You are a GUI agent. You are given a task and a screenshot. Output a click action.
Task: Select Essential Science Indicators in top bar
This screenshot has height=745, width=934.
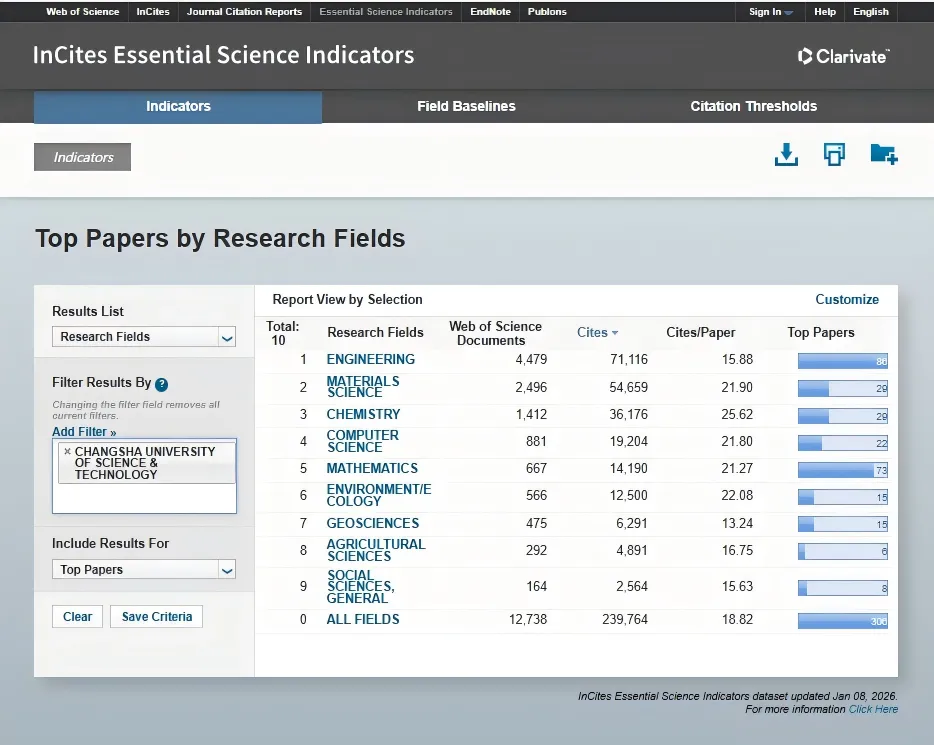(x=386, y=12)
